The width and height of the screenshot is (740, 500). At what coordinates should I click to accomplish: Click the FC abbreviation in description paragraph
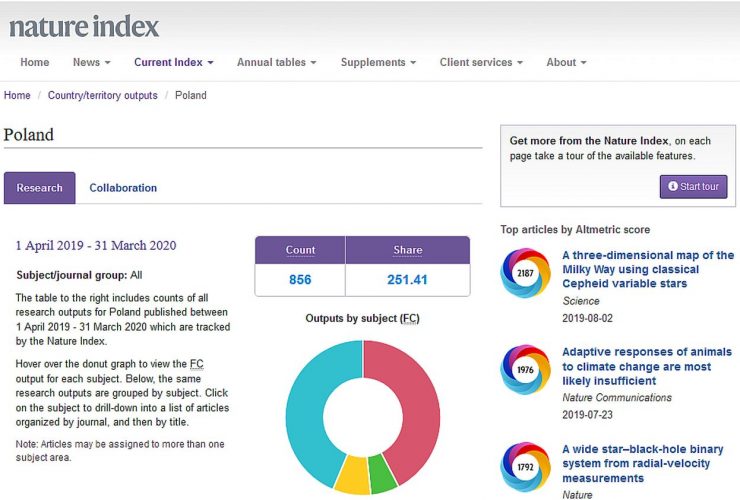(x=197, y=364)
